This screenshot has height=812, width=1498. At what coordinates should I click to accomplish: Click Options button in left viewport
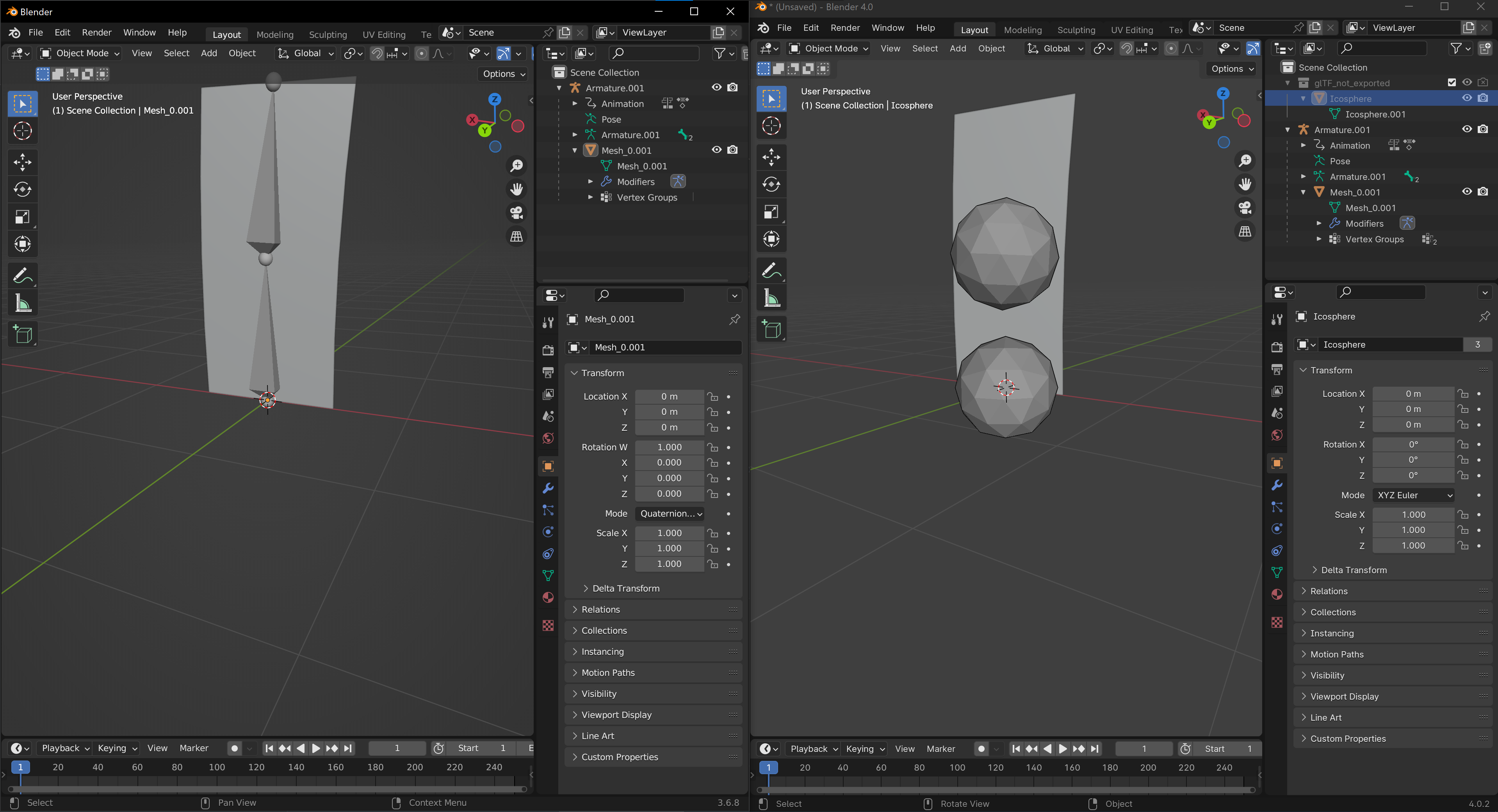504,74
